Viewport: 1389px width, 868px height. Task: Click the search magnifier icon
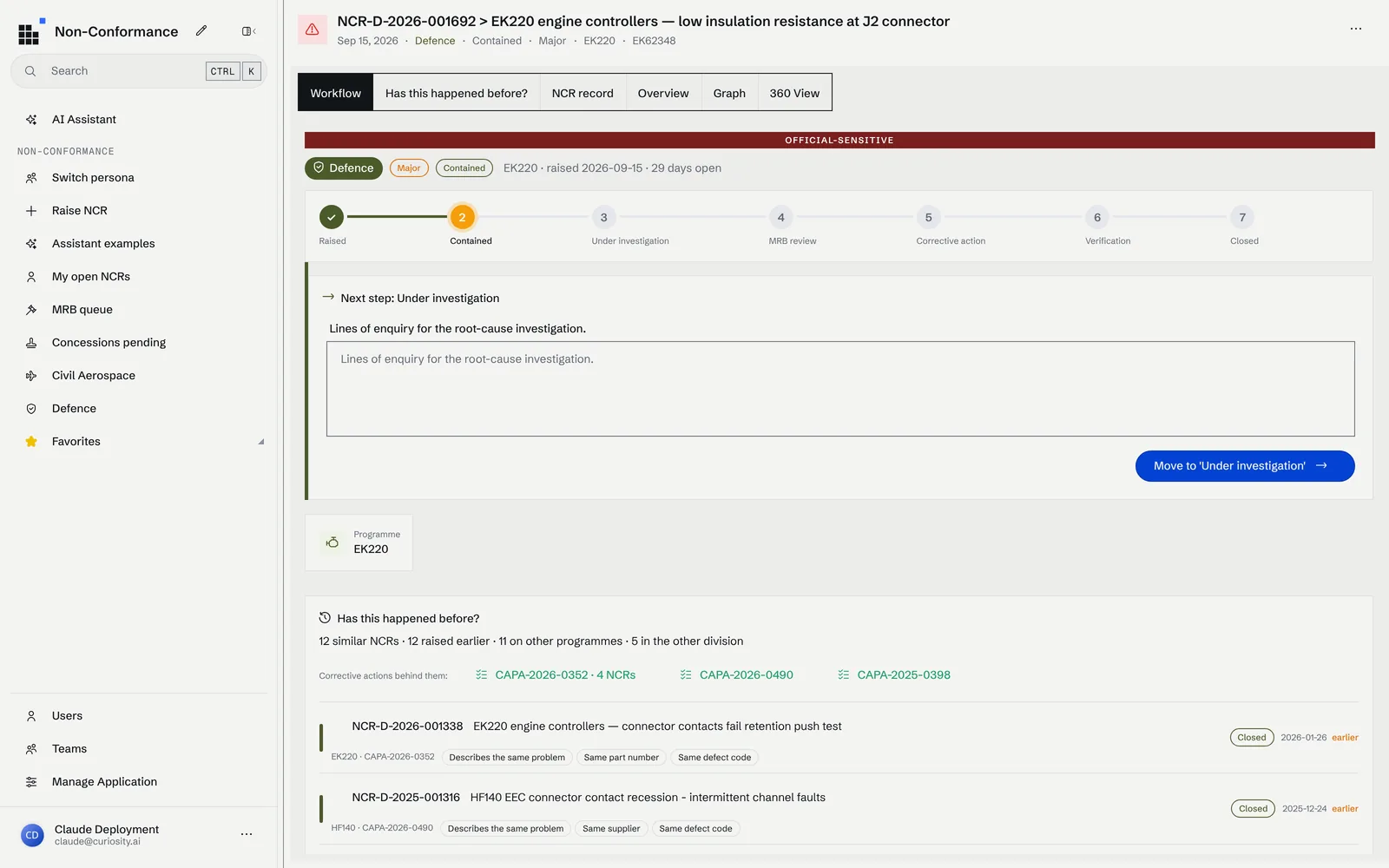click(30, 71)
